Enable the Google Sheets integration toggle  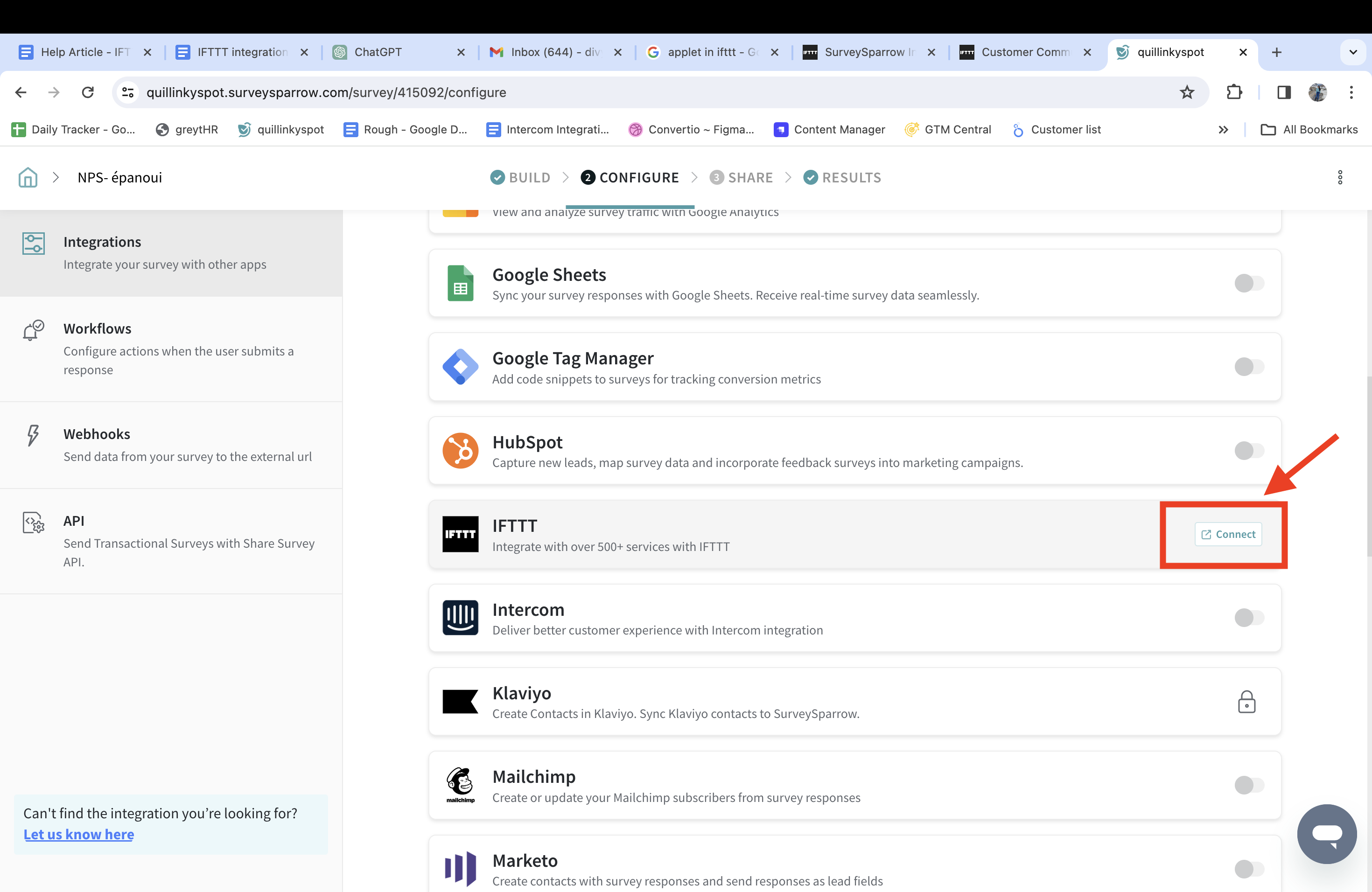[1249, 283]
